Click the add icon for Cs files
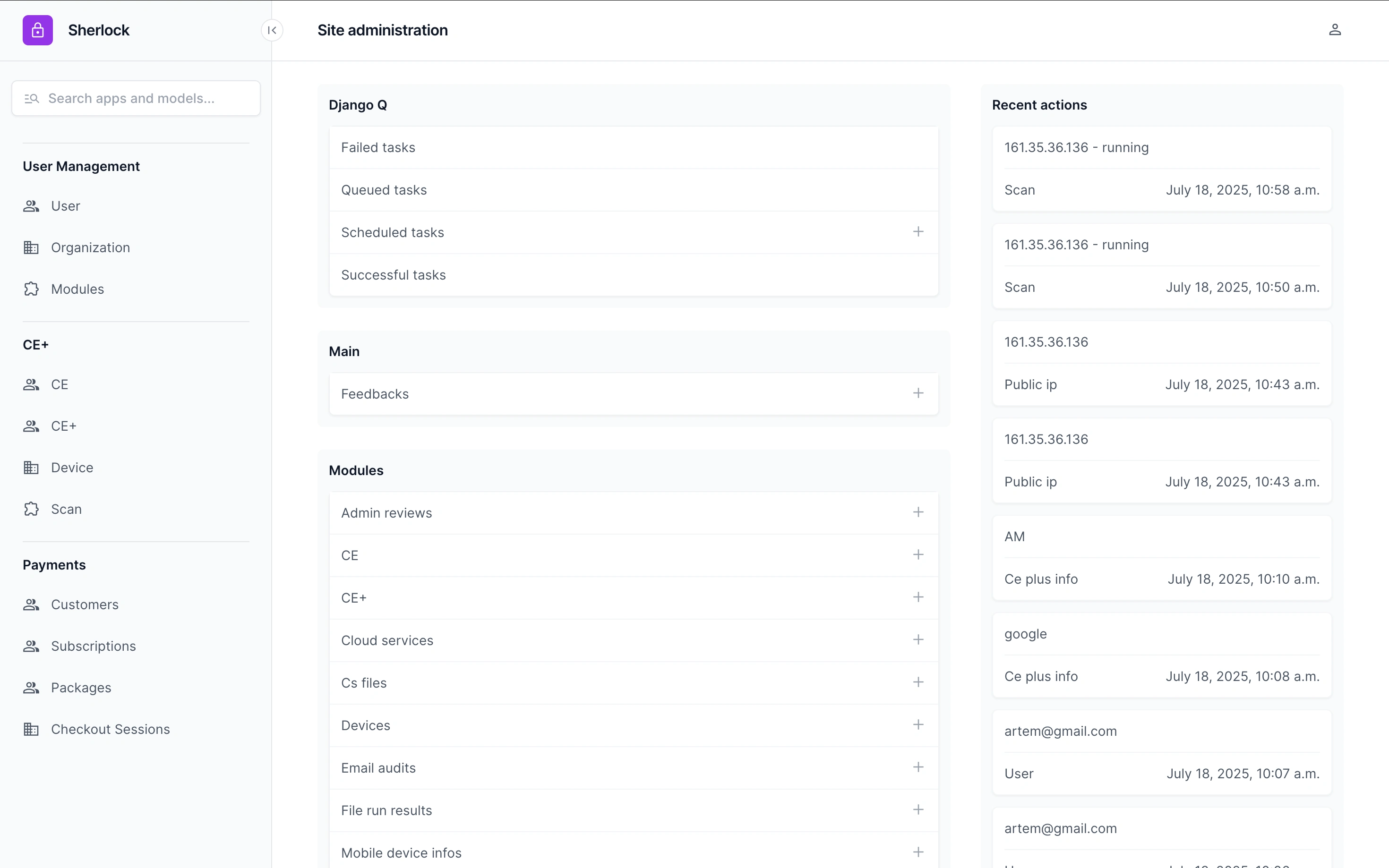 917,682
